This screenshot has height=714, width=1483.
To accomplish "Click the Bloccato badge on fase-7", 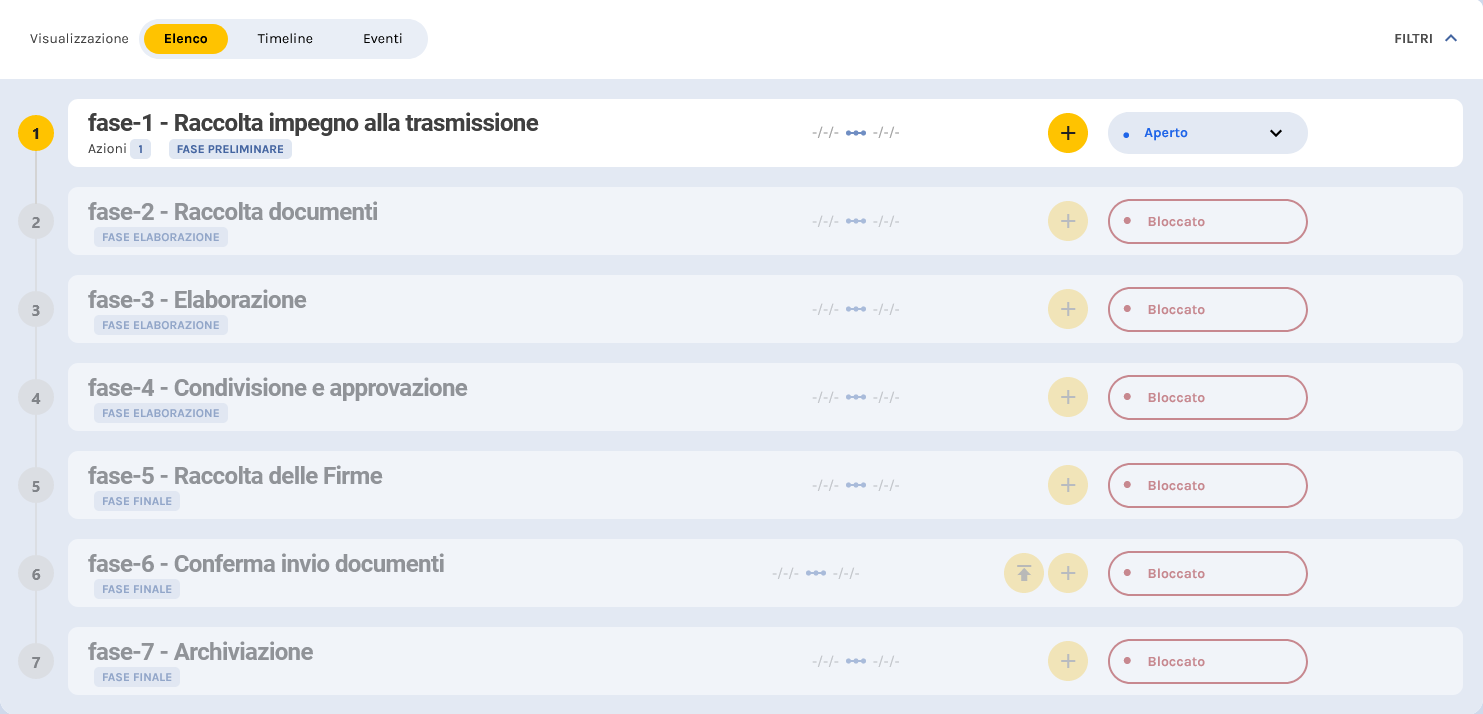I will (x=1207, y=661).
